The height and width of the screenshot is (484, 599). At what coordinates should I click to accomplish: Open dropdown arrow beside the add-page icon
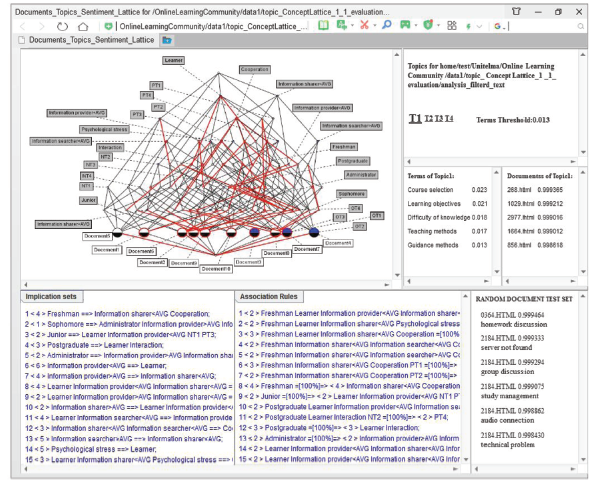[x=352, y=26]
